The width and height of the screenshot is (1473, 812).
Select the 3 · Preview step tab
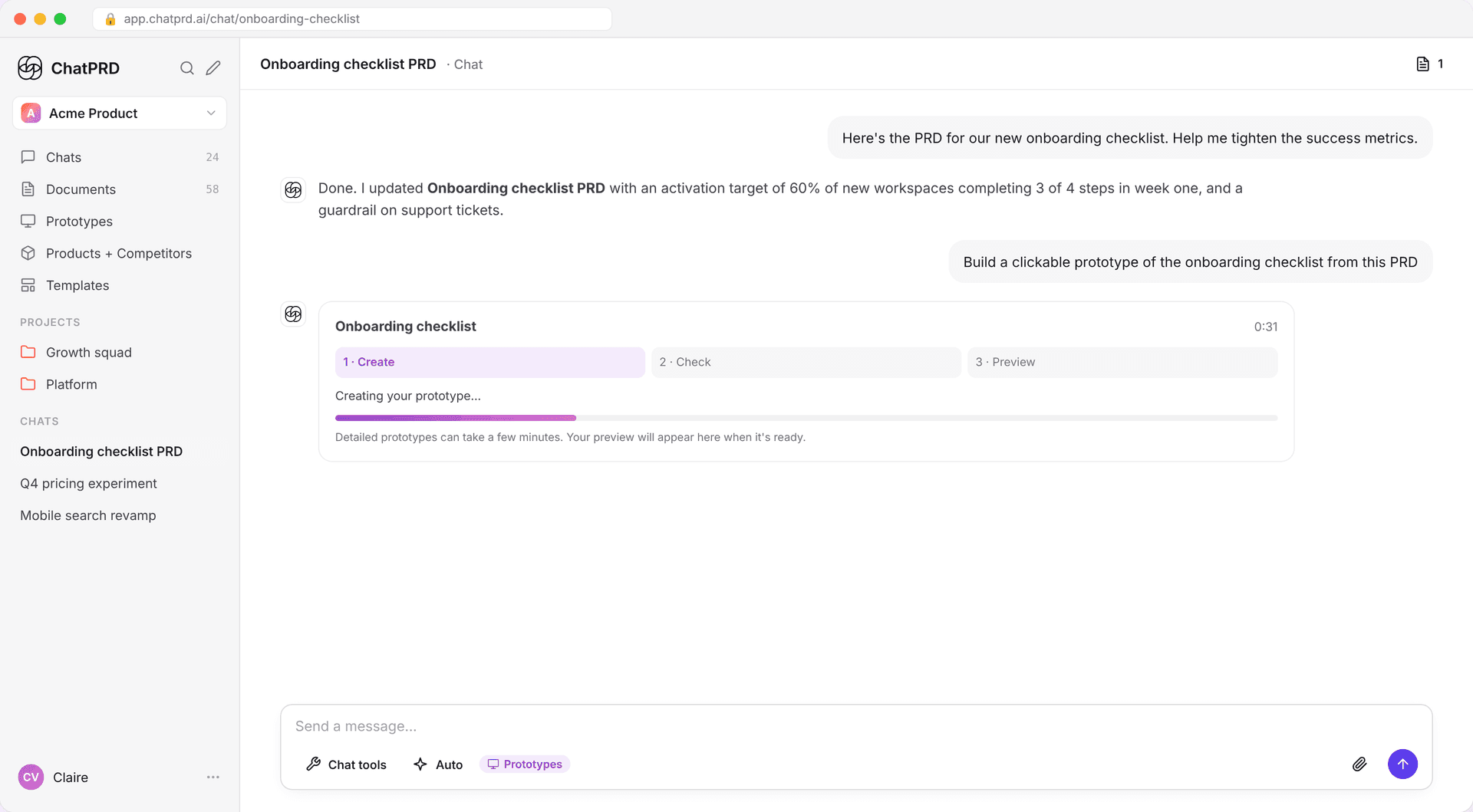coord(1122,363)
